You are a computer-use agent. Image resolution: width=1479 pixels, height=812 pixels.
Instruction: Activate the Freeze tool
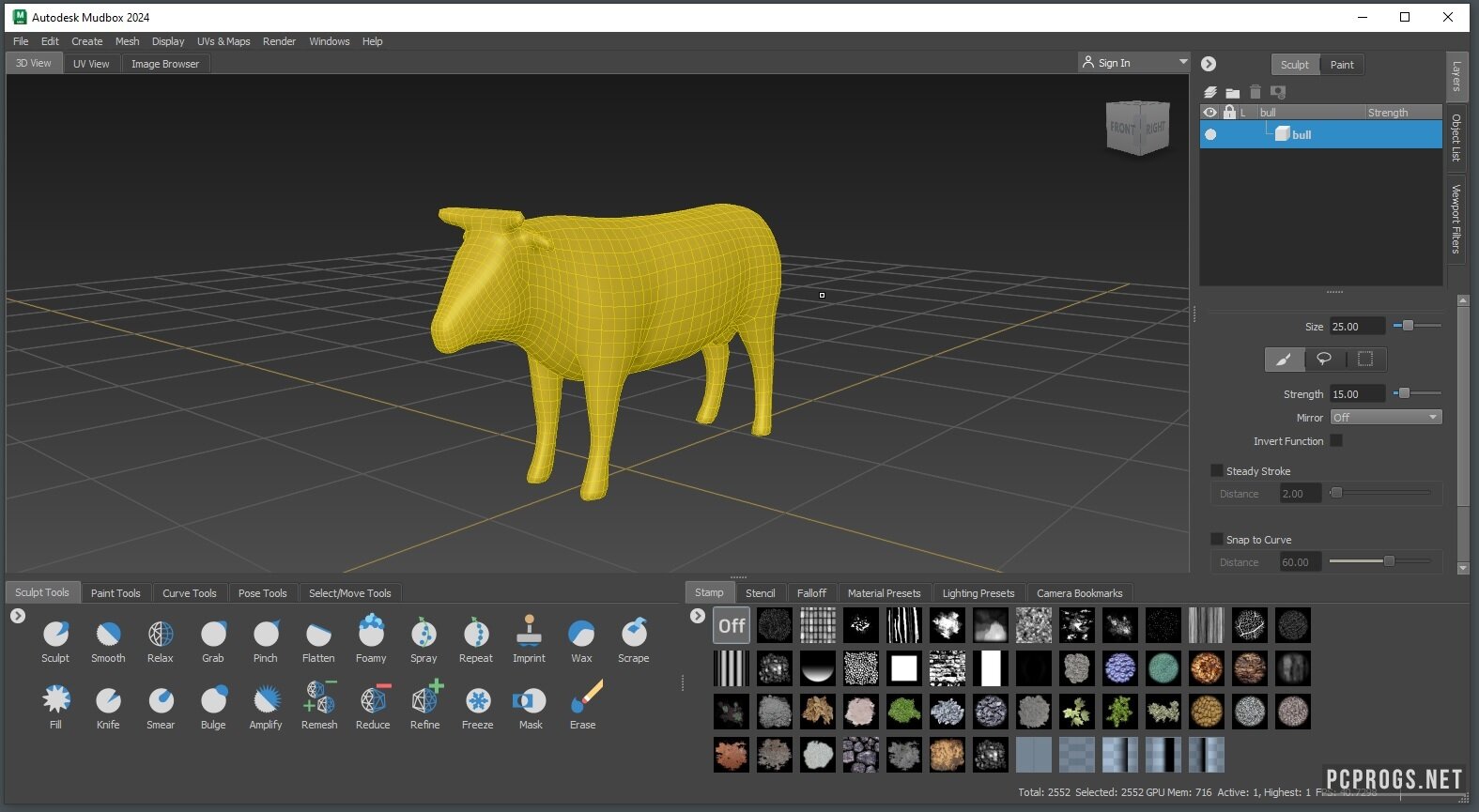coord(478,701)
